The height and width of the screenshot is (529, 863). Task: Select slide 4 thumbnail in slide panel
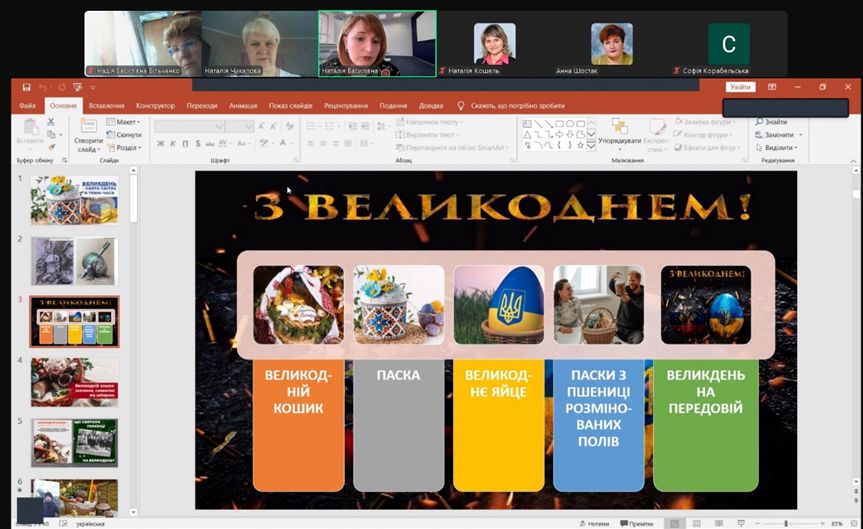[74, 381]
